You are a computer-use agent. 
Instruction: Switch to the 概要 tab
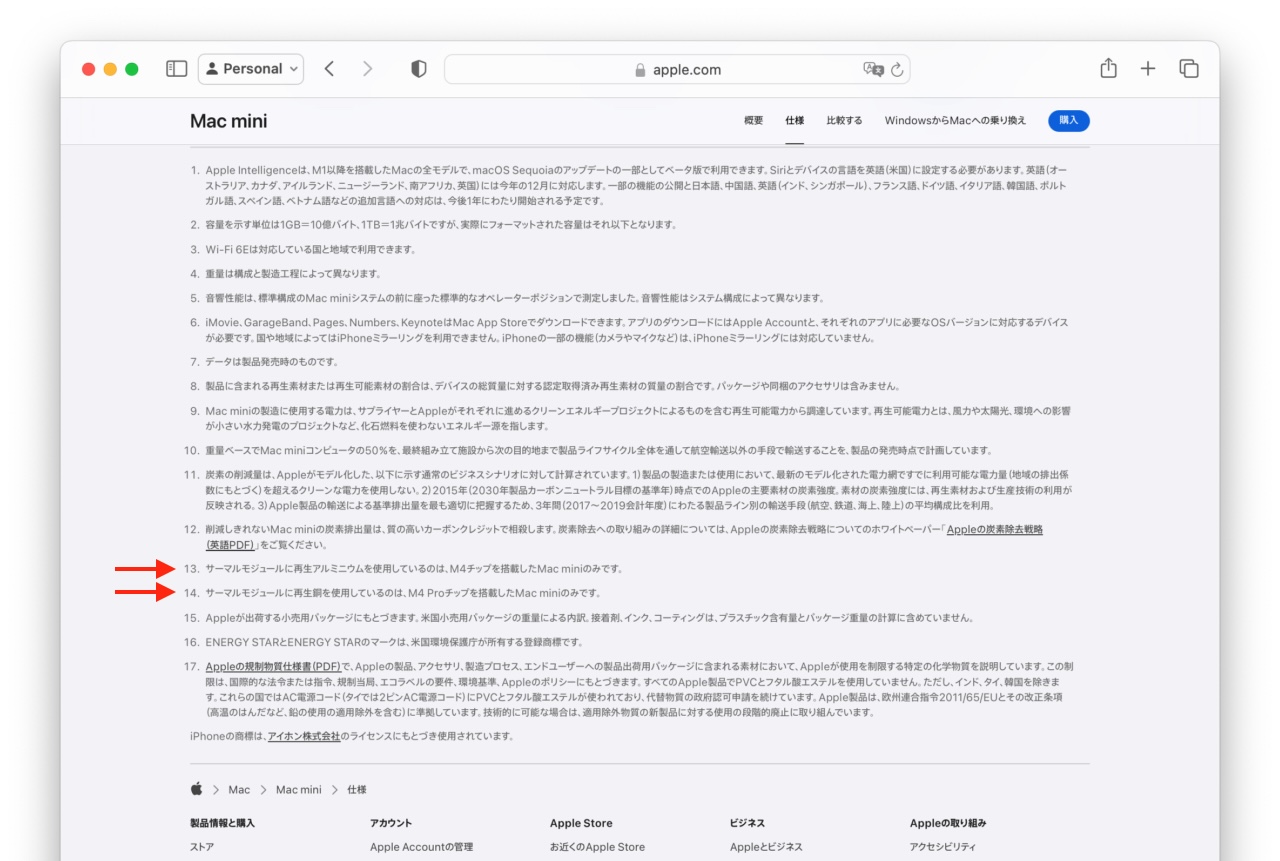coord(753,121)
